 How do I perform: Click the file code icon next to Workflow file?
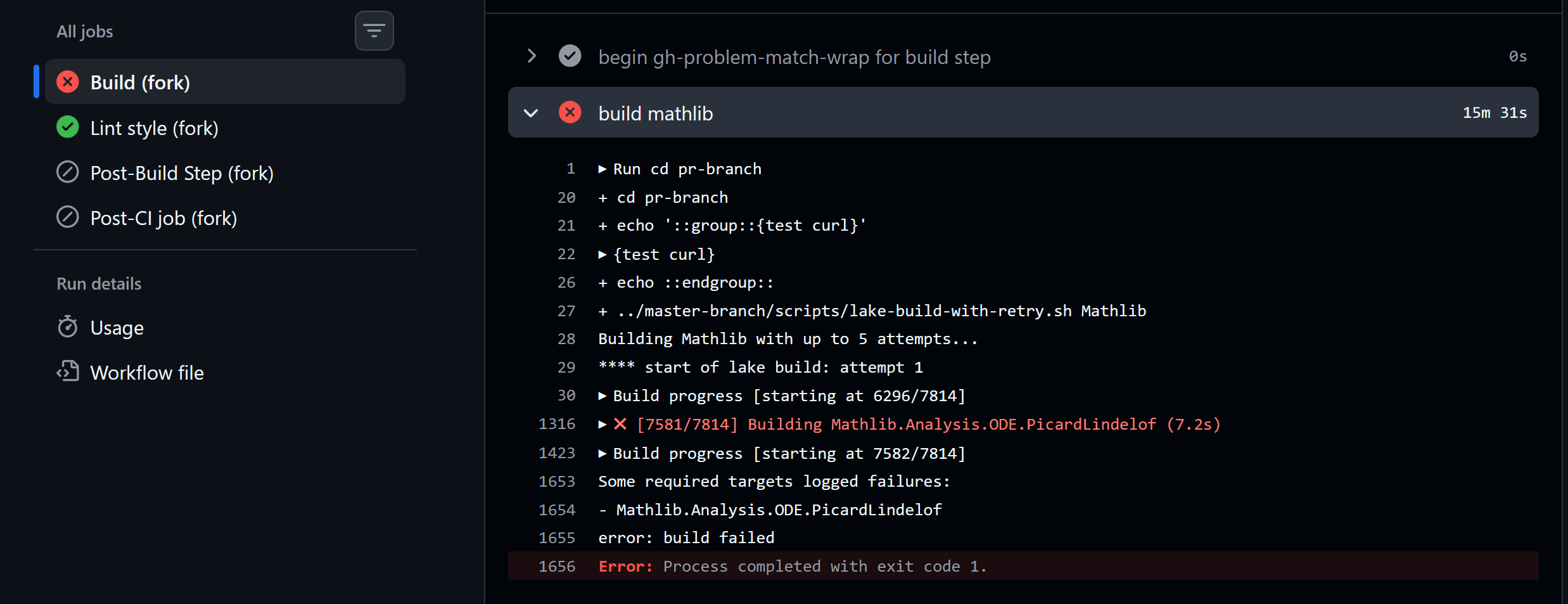(x=68, y=372)
